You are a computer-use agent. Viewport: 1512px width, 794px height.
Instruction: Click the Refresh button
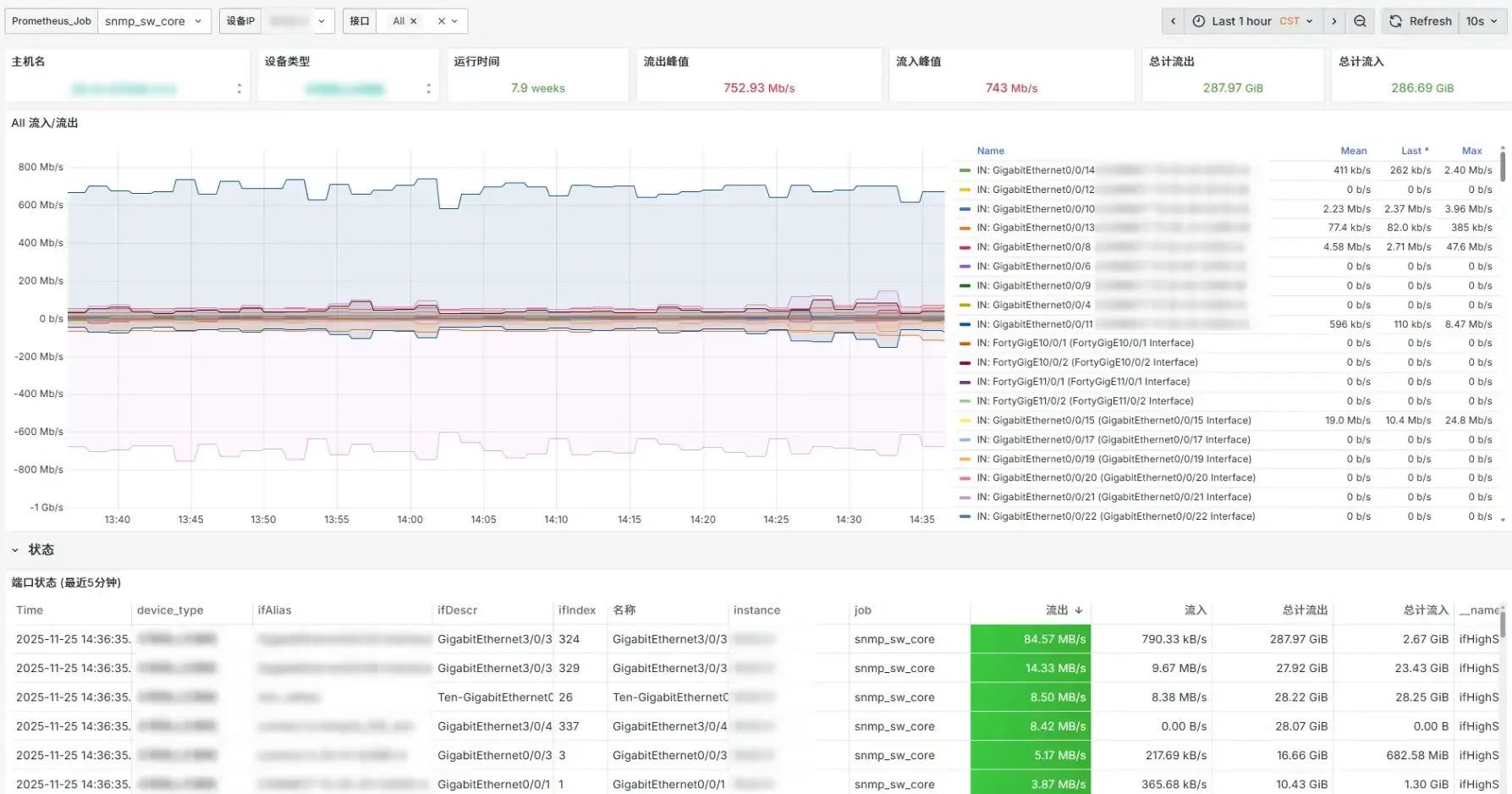pos(1421,21)
